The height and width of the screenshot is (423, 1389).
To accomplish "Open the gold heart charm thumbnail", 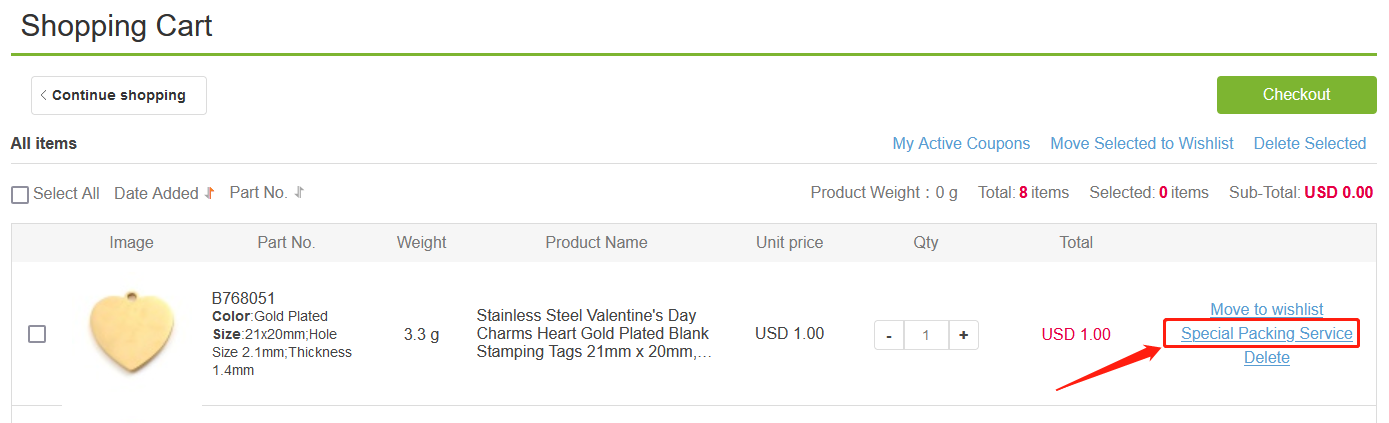I will pos(132,334).
